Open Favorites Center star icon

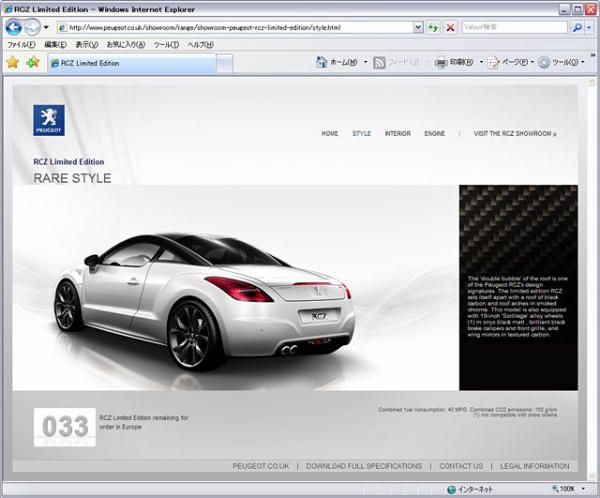tap(13, 62)
